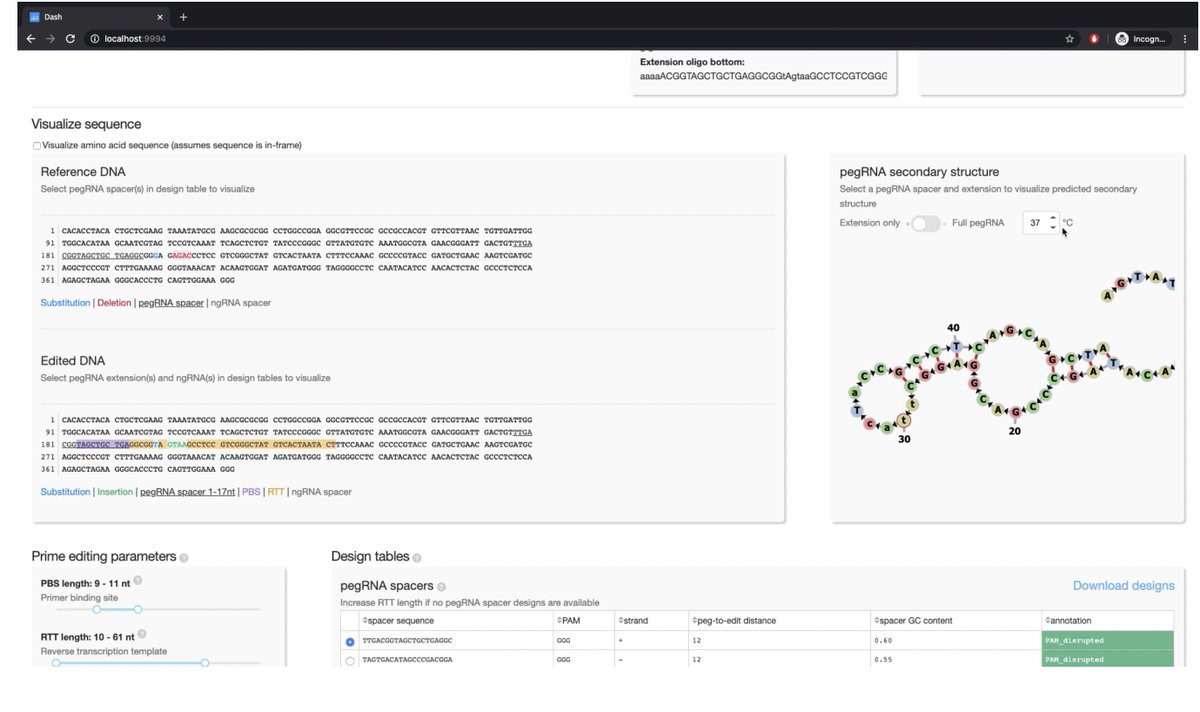The image size is (1200, 712).
Task: Click left handle of PBS length slider
Action: pyautogui.click(x=97, y=608)
